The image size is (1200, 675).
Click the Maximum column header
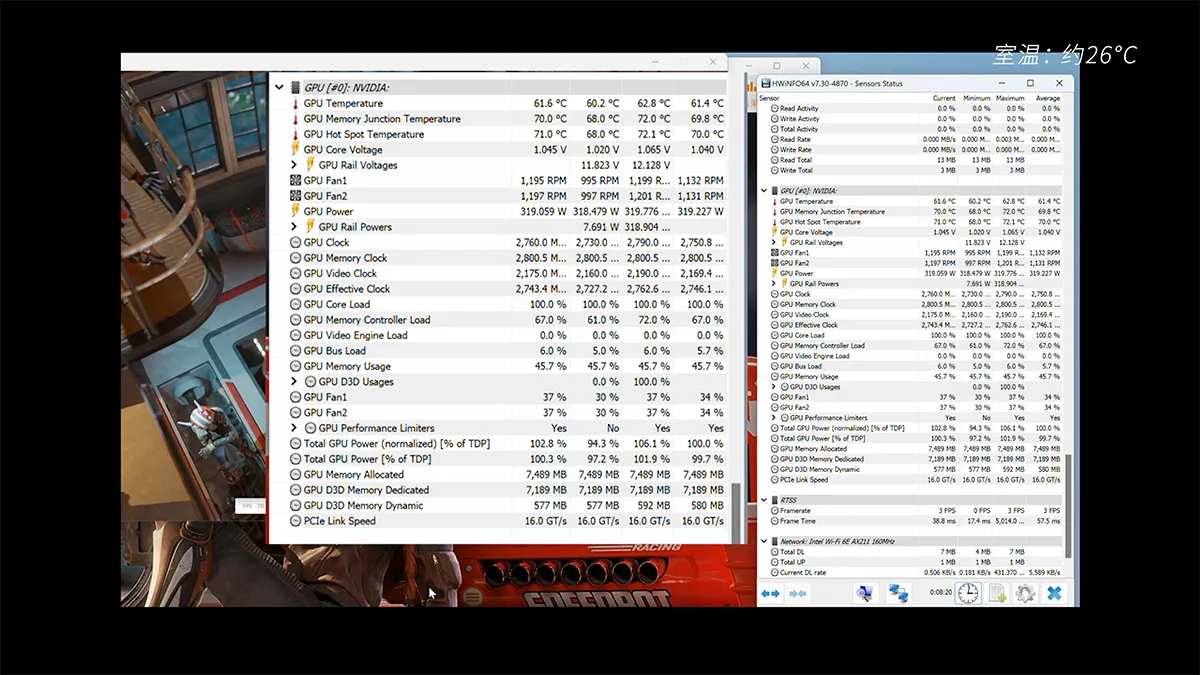1010,98
